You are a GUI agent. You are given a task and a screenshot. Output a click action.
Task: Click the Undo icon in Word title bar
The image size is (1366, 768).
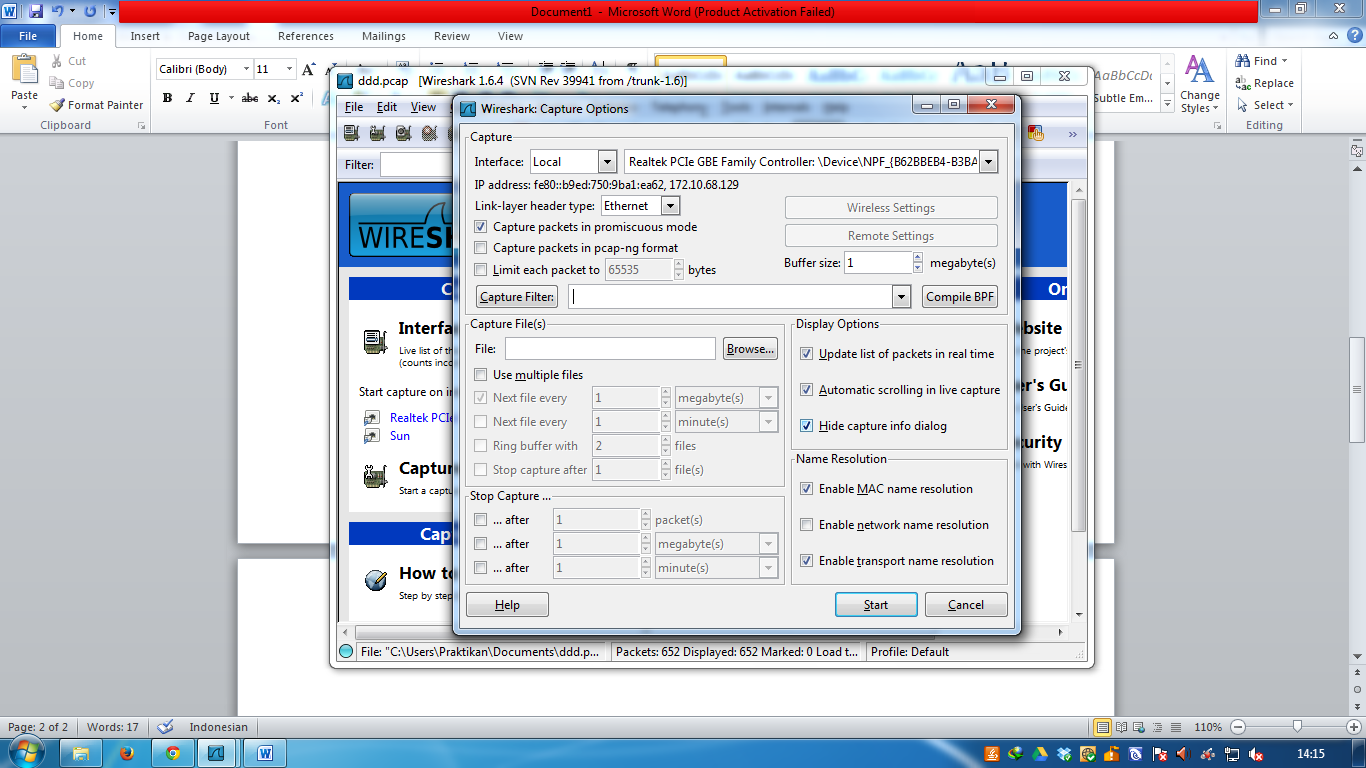58,11
